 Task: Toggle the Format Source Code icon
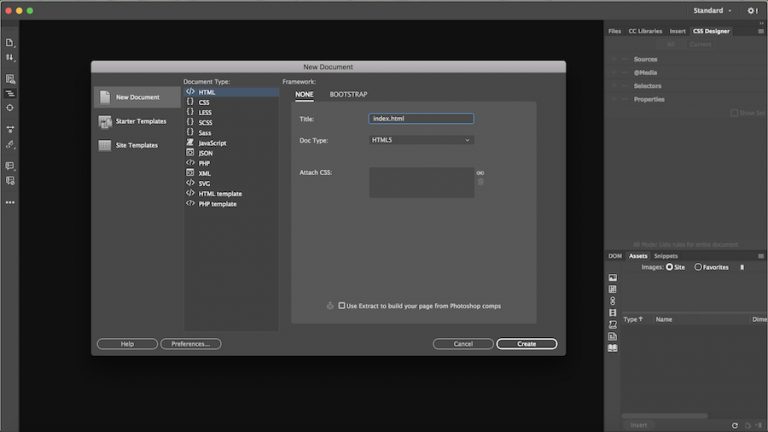10,93
